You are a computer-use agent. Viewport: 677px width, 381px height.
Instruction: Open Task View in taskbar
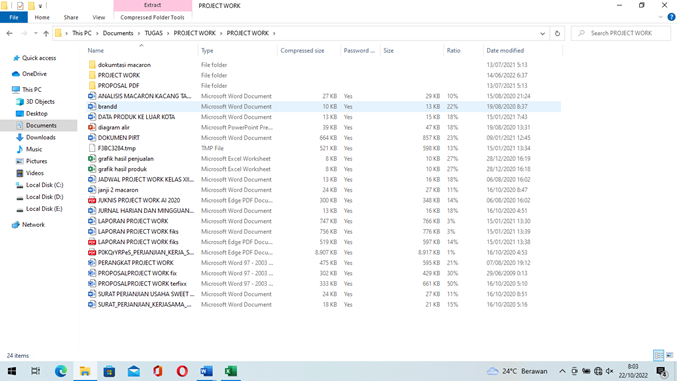pos(36,371)
